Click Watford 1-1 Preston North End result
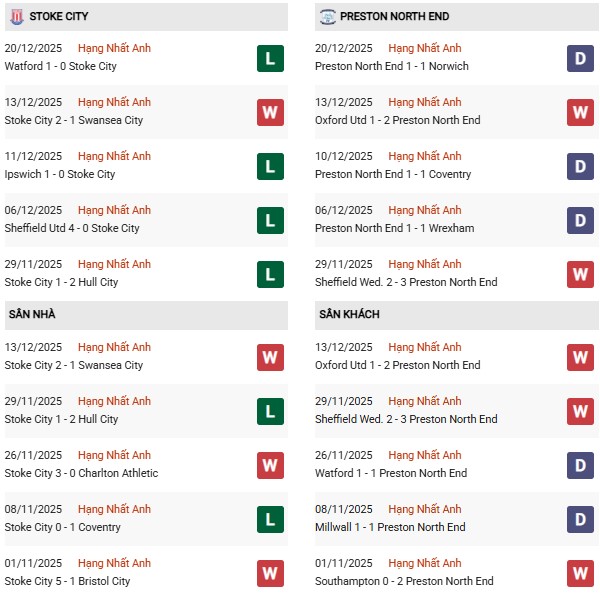 click(391, 473)
